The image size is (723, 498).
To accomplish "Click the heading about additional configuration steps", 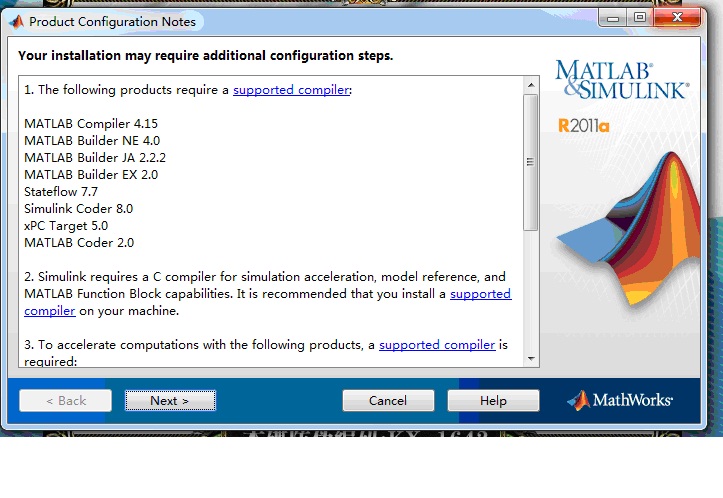I will coord(206,56).
